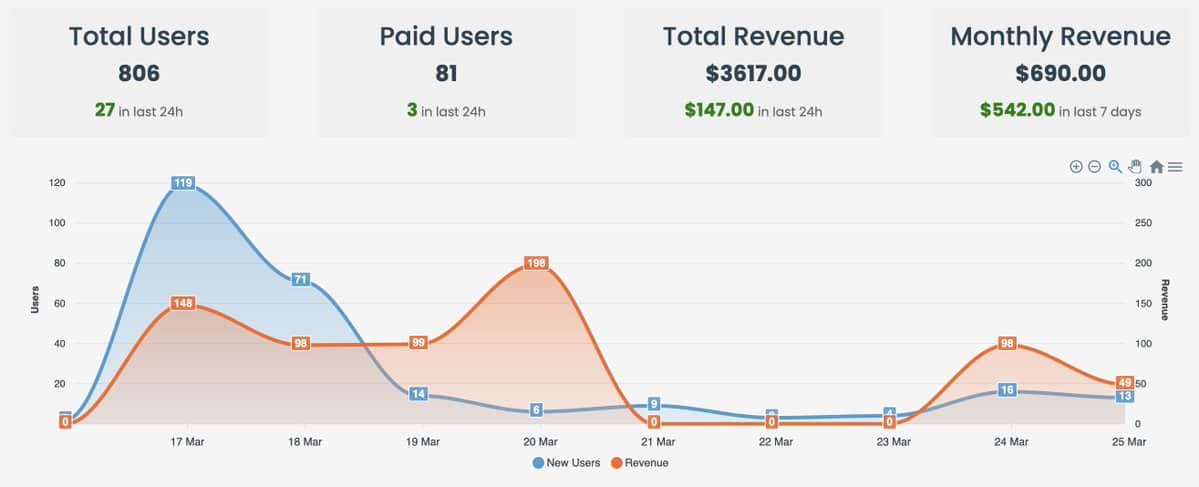Image resolution: width=1199 pixels, height=487 pixels.
Task: Click the chart zoom in plus icon
Action: pyautogui.click(x=1075, y=167)
